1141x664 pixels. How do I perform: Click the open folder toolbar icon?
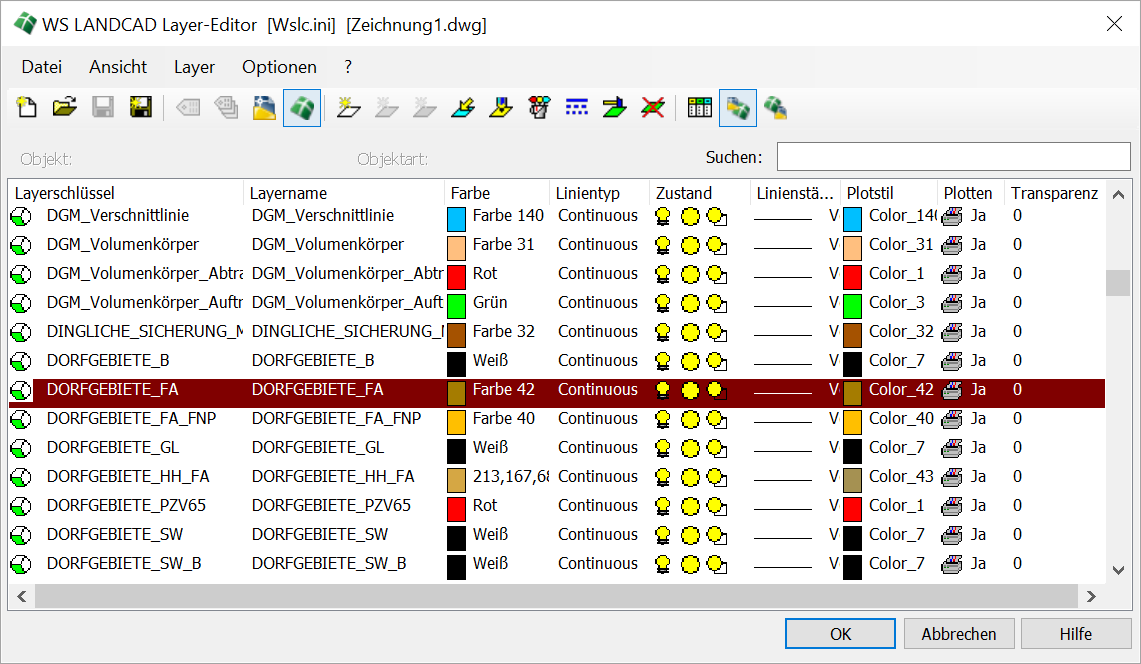65,108
